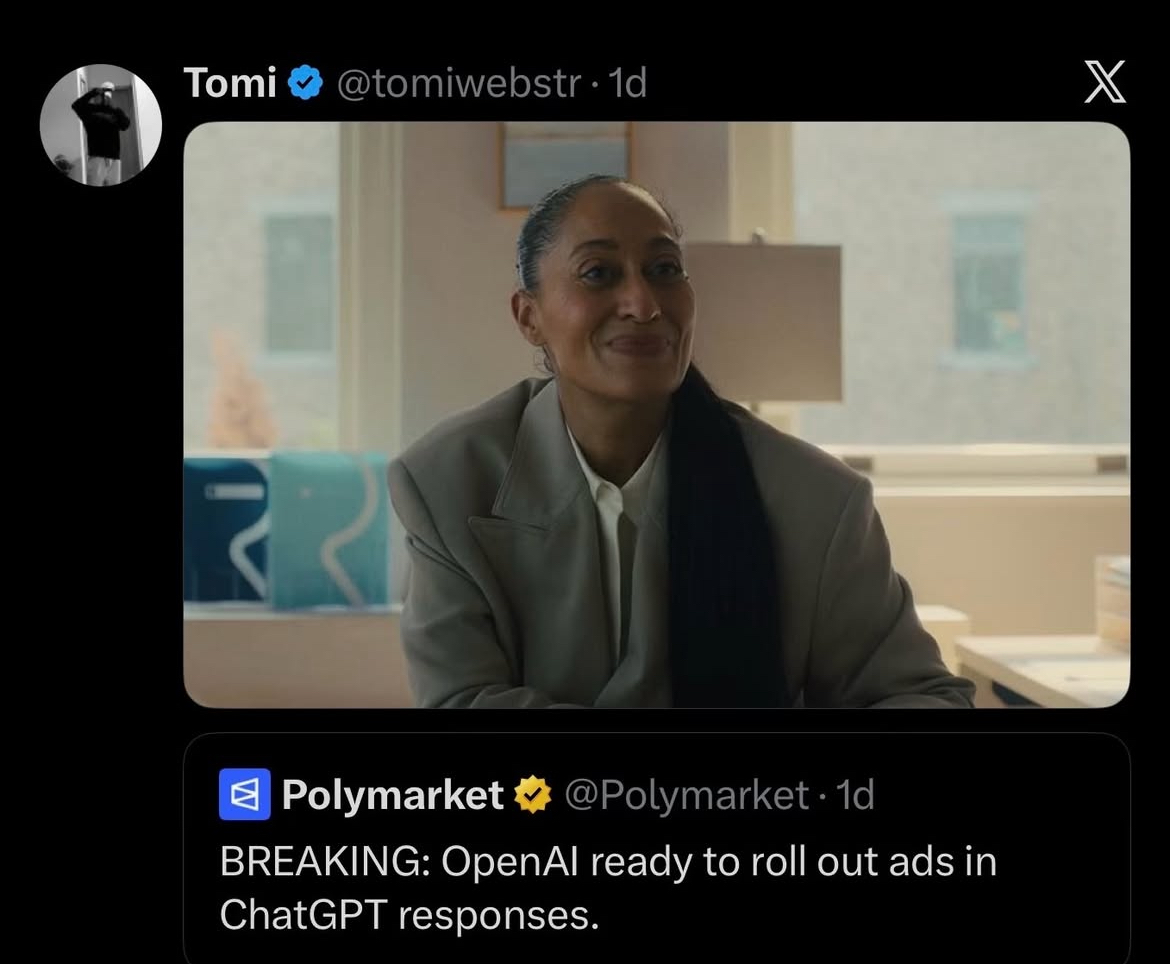Open the Polymarket blue logo avatar

[x=245, y=794]
